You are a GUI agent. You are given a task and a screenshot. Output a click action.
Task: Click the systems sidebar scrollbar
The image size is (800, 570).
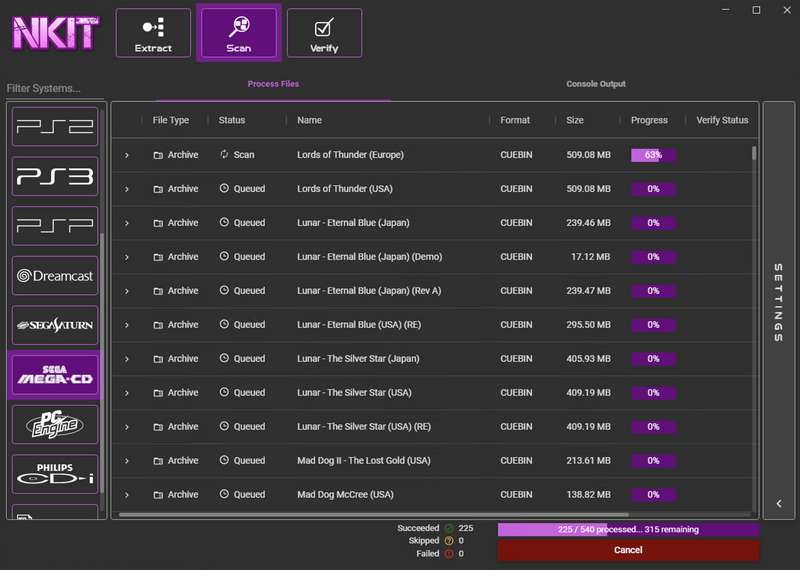click(102, 363)
